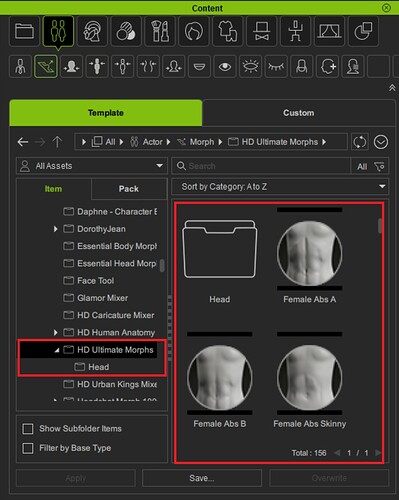Click the Morph breadcrumb segment

[x=202, y=142]
